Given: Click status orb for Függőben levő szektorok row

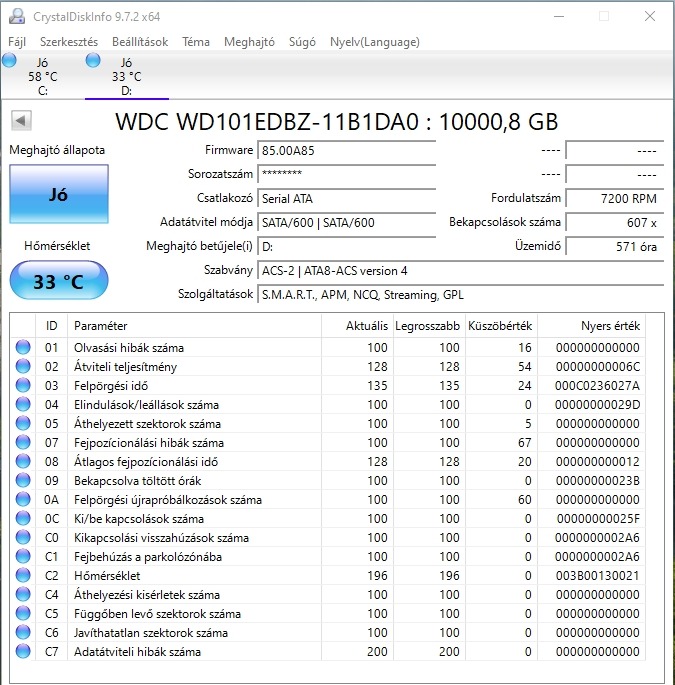Looking at the screenshot, I should [x=23, y=613].
